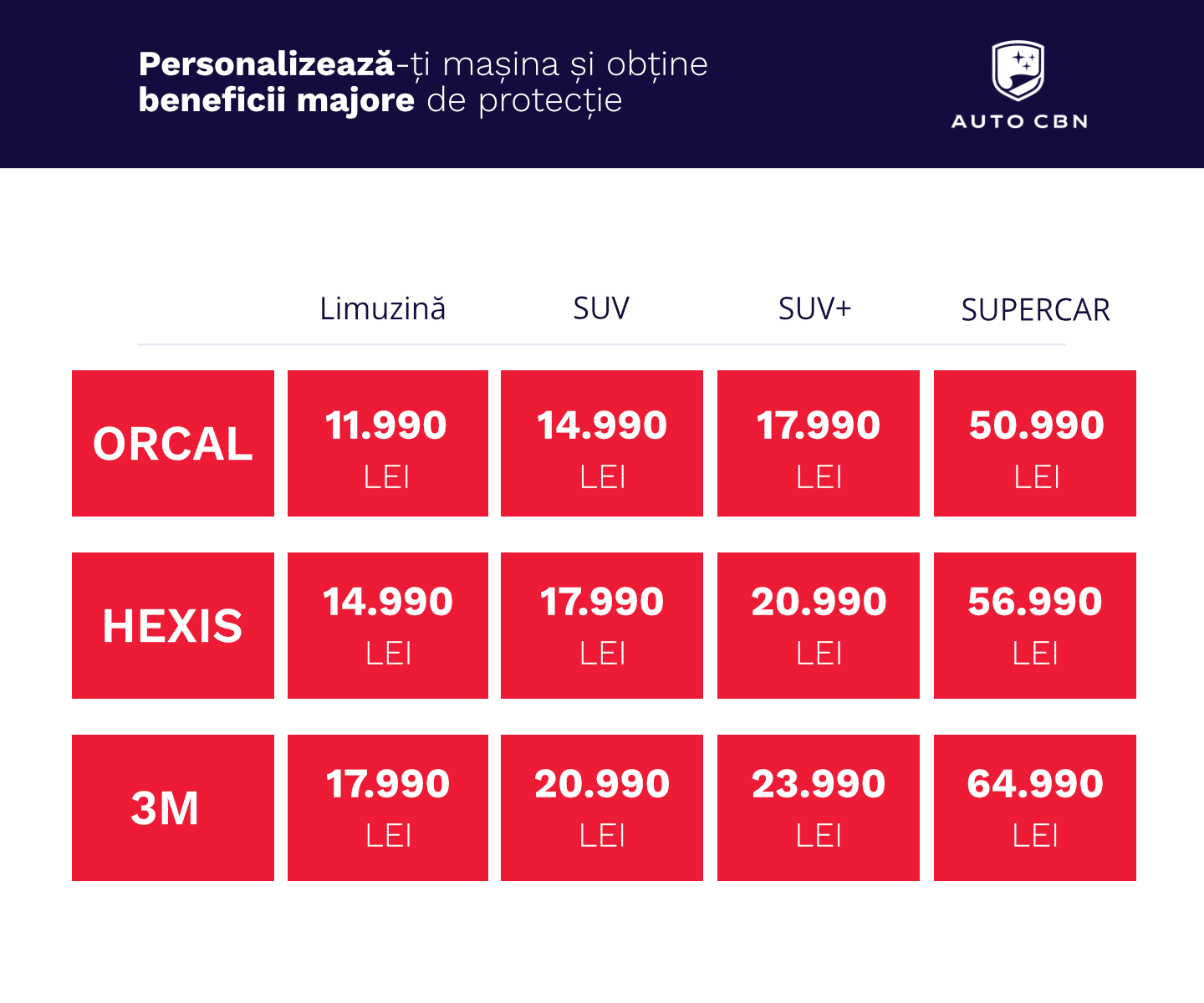
Task: Click the 'Personalizează-ți mașina' headline
Action: [423, 64]
